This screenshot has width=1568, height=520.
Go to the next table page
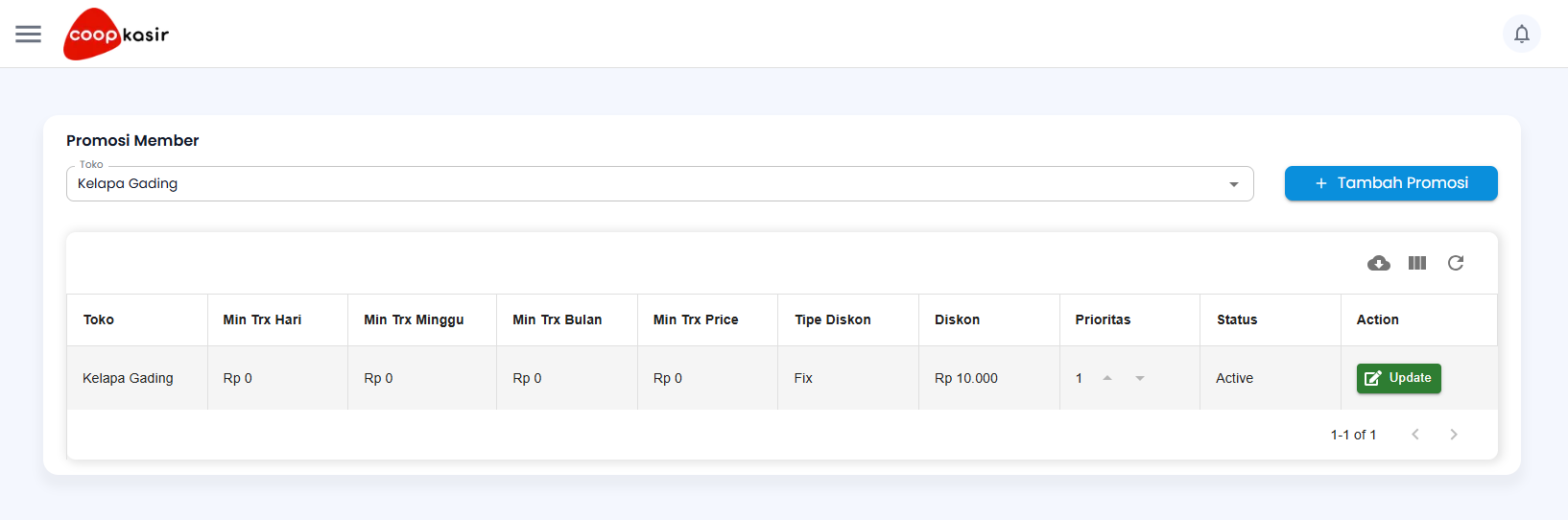click(1453, 435)
